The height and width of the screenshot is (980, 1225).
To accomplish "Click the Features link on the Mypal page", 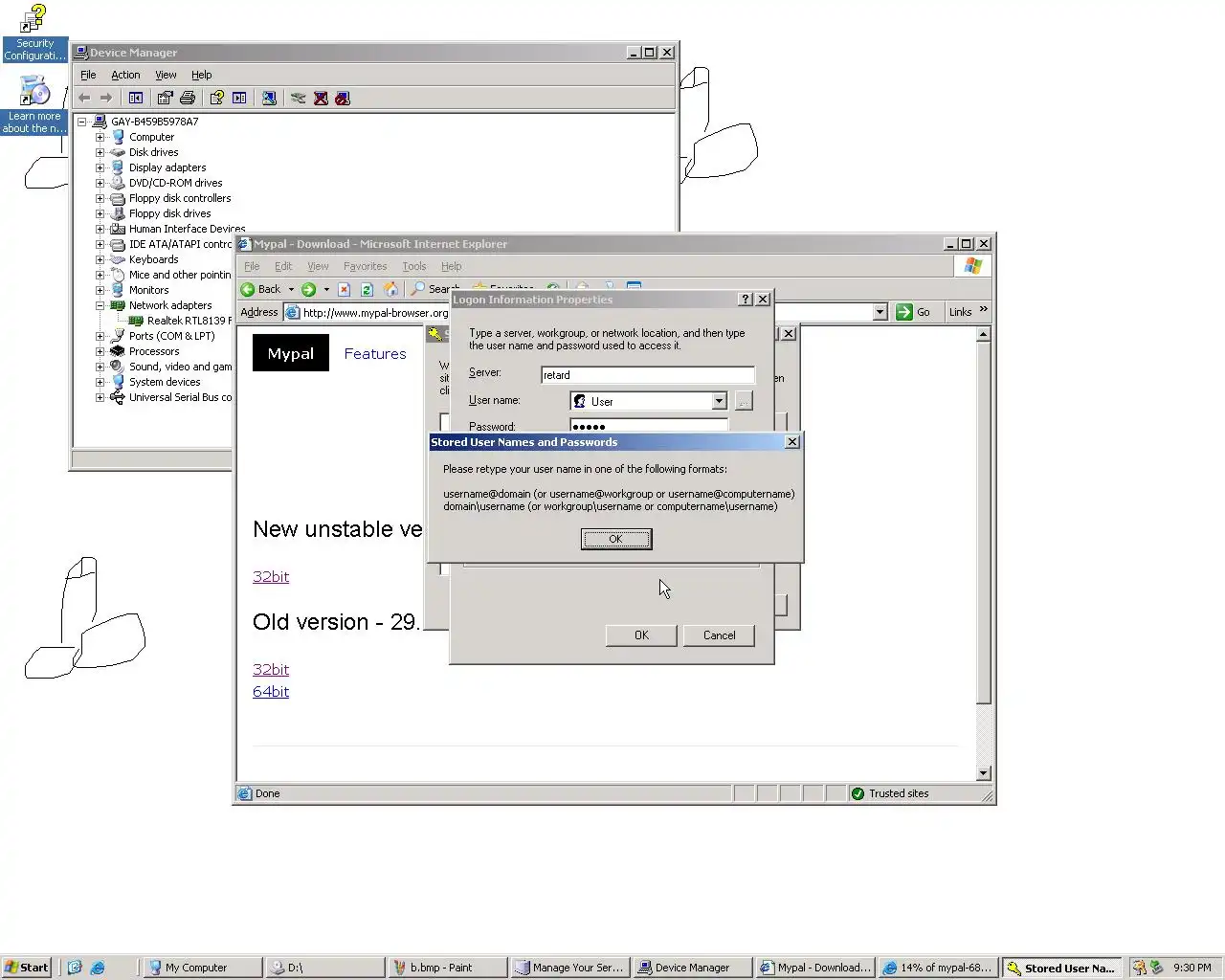I will [375, 353].
